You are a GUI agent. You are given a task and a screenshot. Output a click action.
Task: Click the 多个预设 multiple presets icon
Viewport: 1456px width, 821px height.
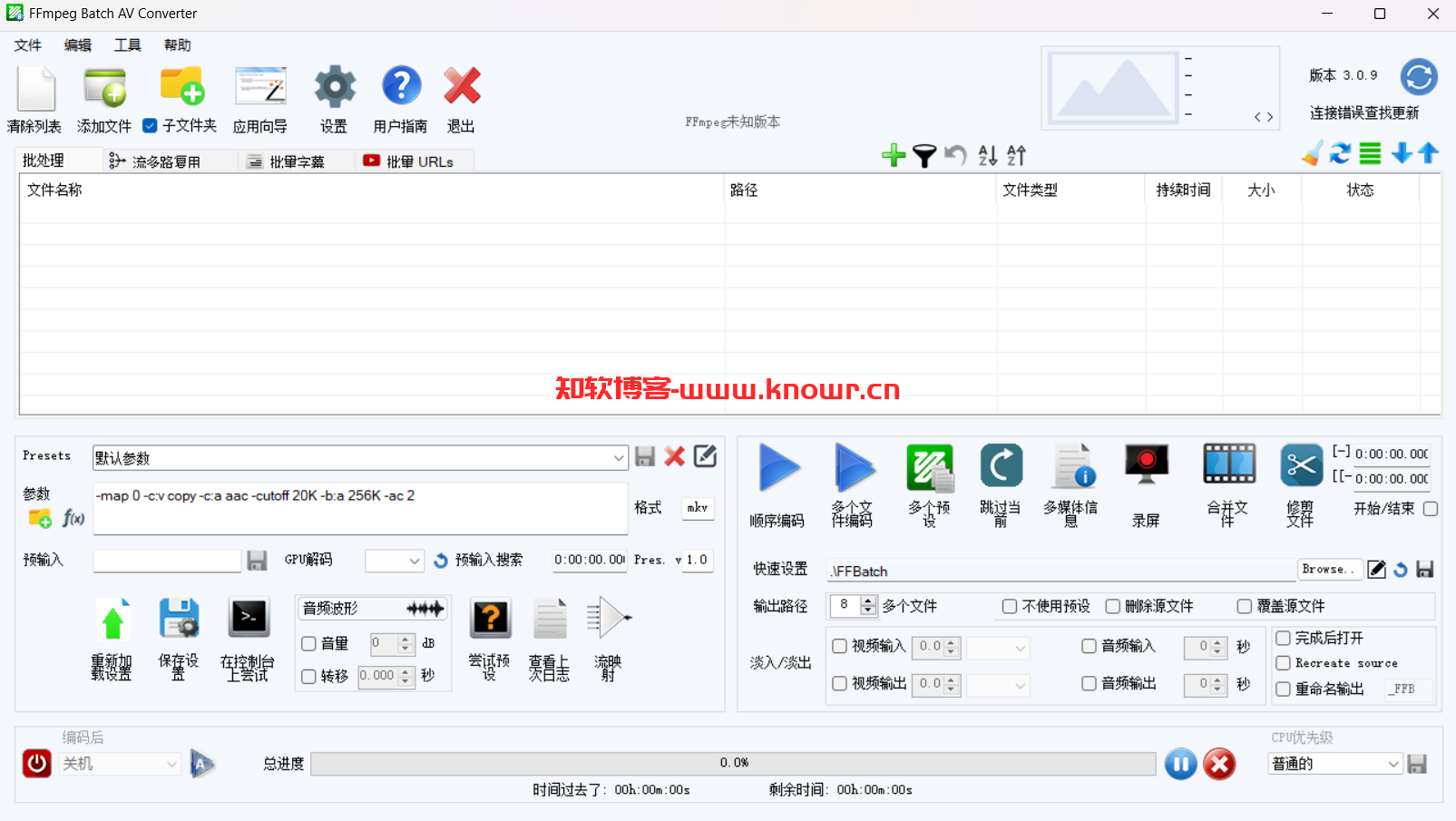(930, 468)
